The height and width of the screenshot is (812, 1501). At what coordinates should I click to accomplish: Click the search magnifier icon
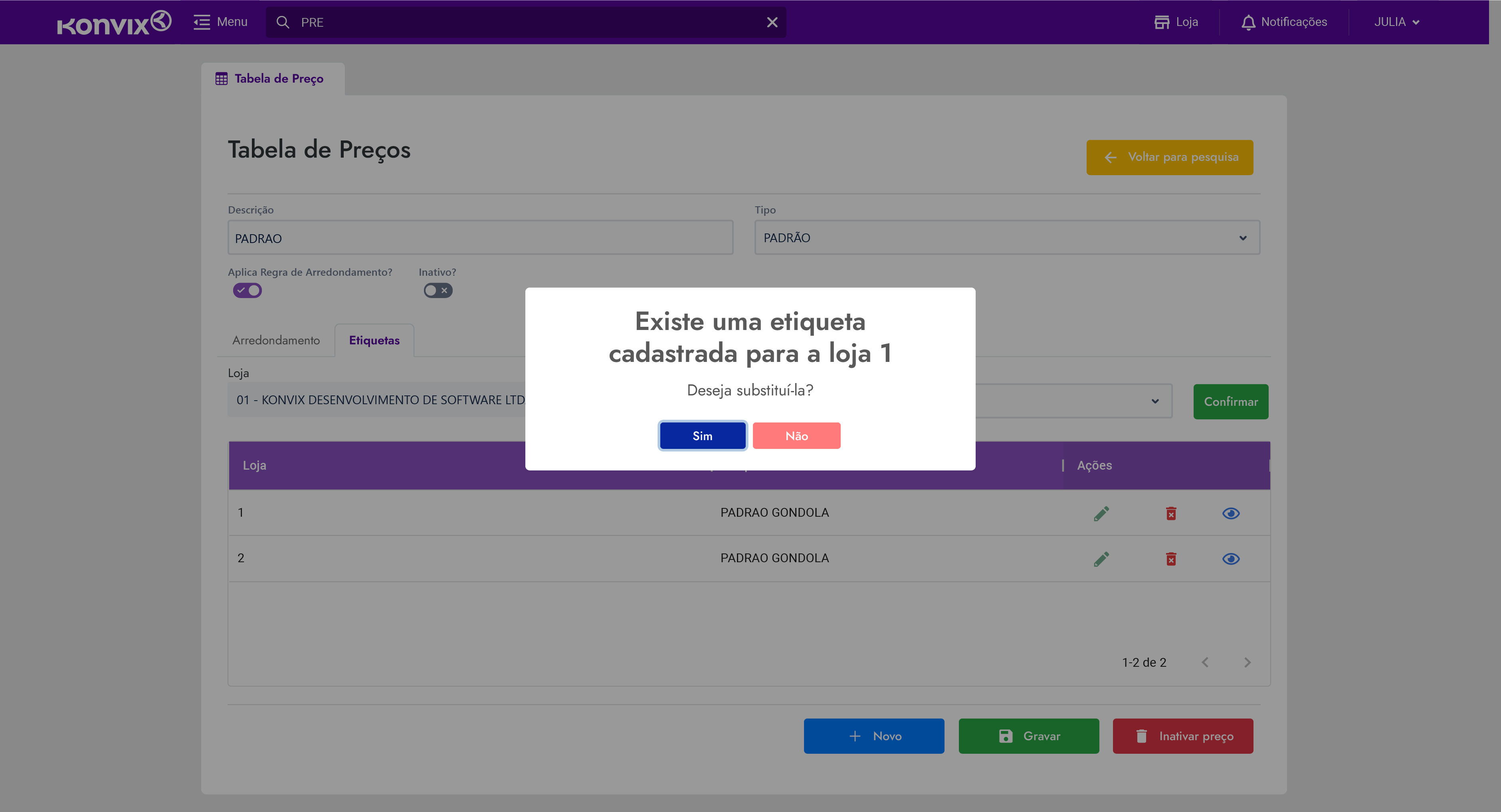click(x=283, y=22)
